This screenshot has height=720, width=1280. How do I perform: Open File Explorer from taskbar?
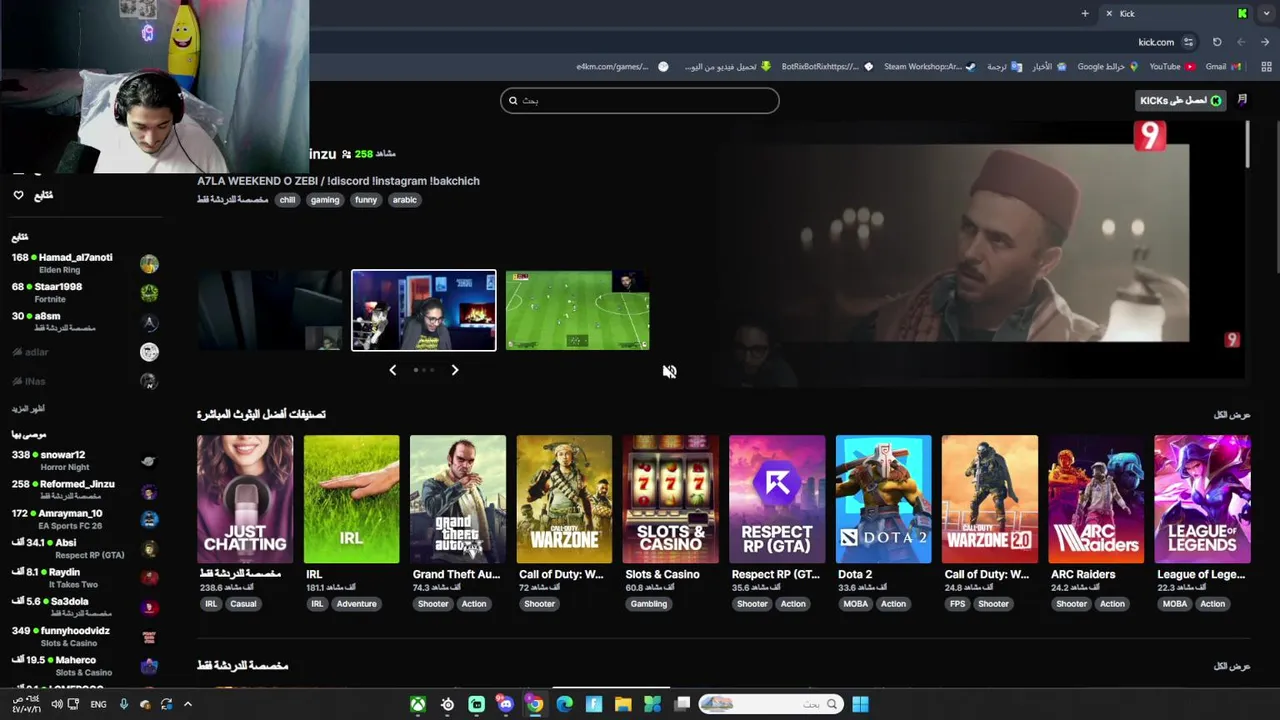click(623, 704)
